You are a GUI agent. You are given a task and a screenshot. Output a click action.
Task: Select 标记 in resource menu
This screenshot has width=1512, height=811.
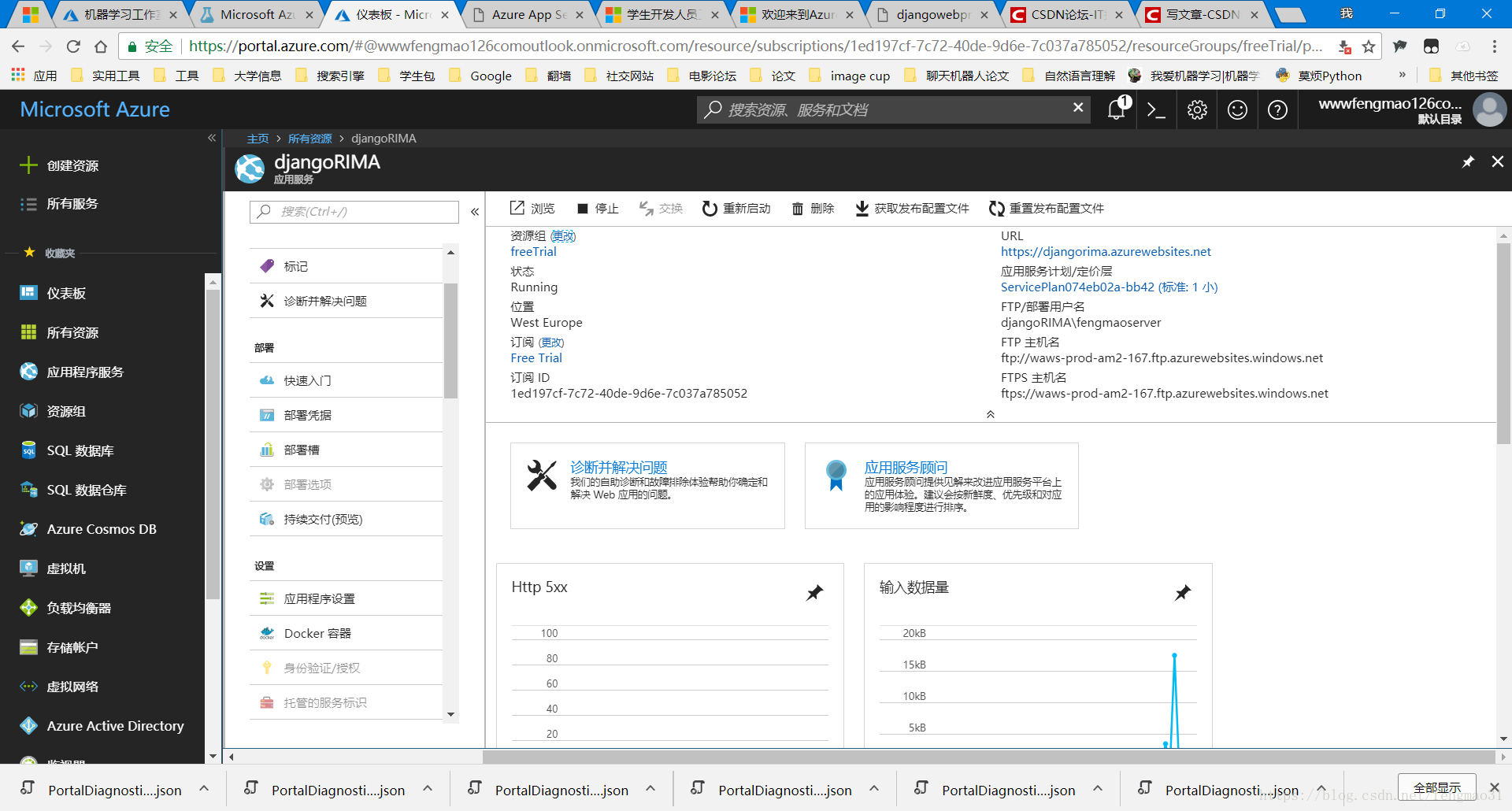tap(346, 266)
